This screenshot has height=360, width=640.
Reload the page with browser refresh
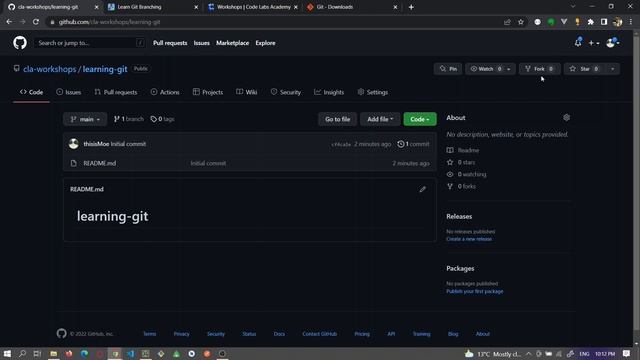pos(36,22)
